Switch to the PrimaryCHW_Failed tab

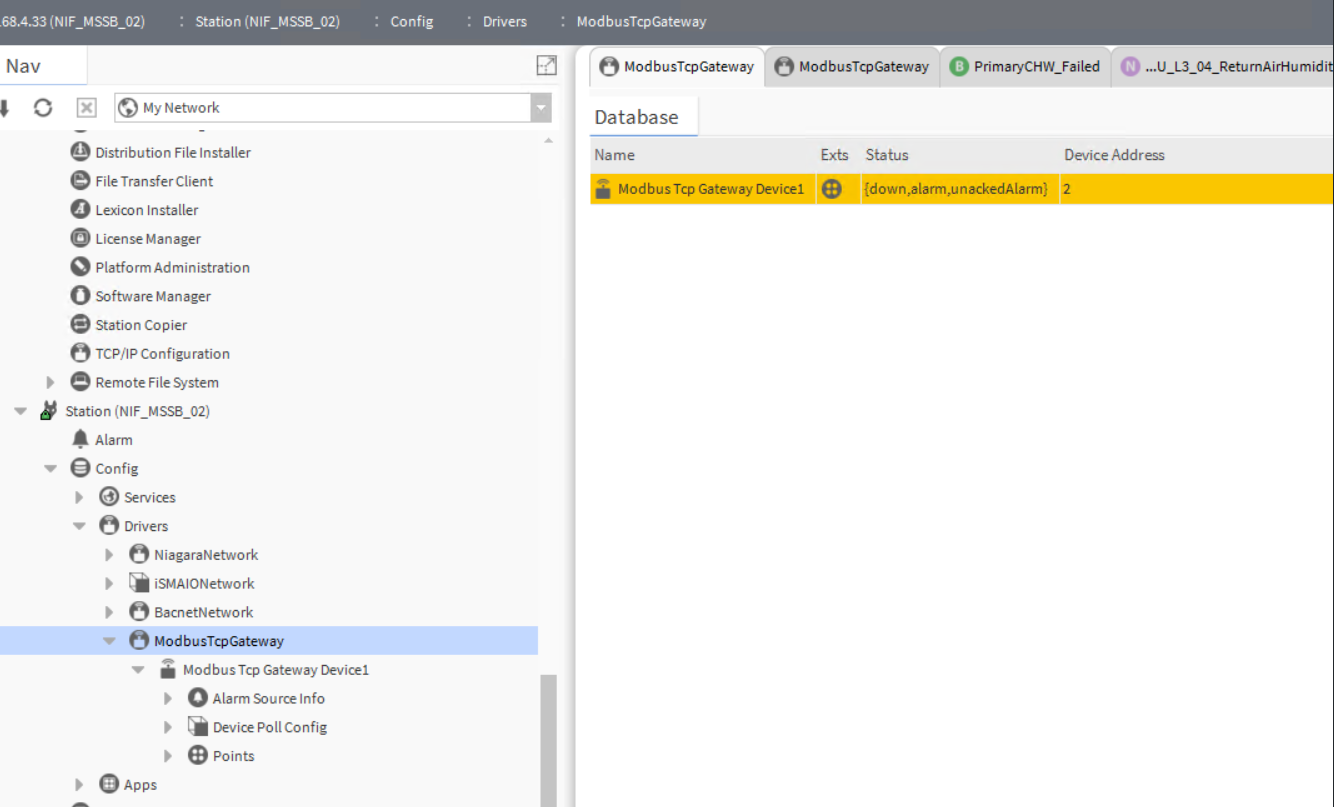tap(1025, 67)
